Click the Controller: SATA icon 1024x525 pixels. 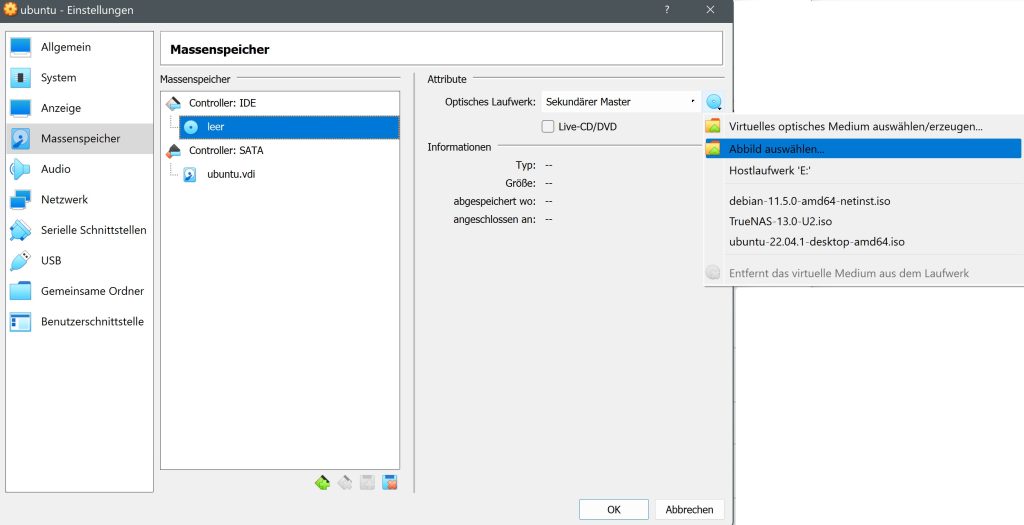[x=173, y=151]
